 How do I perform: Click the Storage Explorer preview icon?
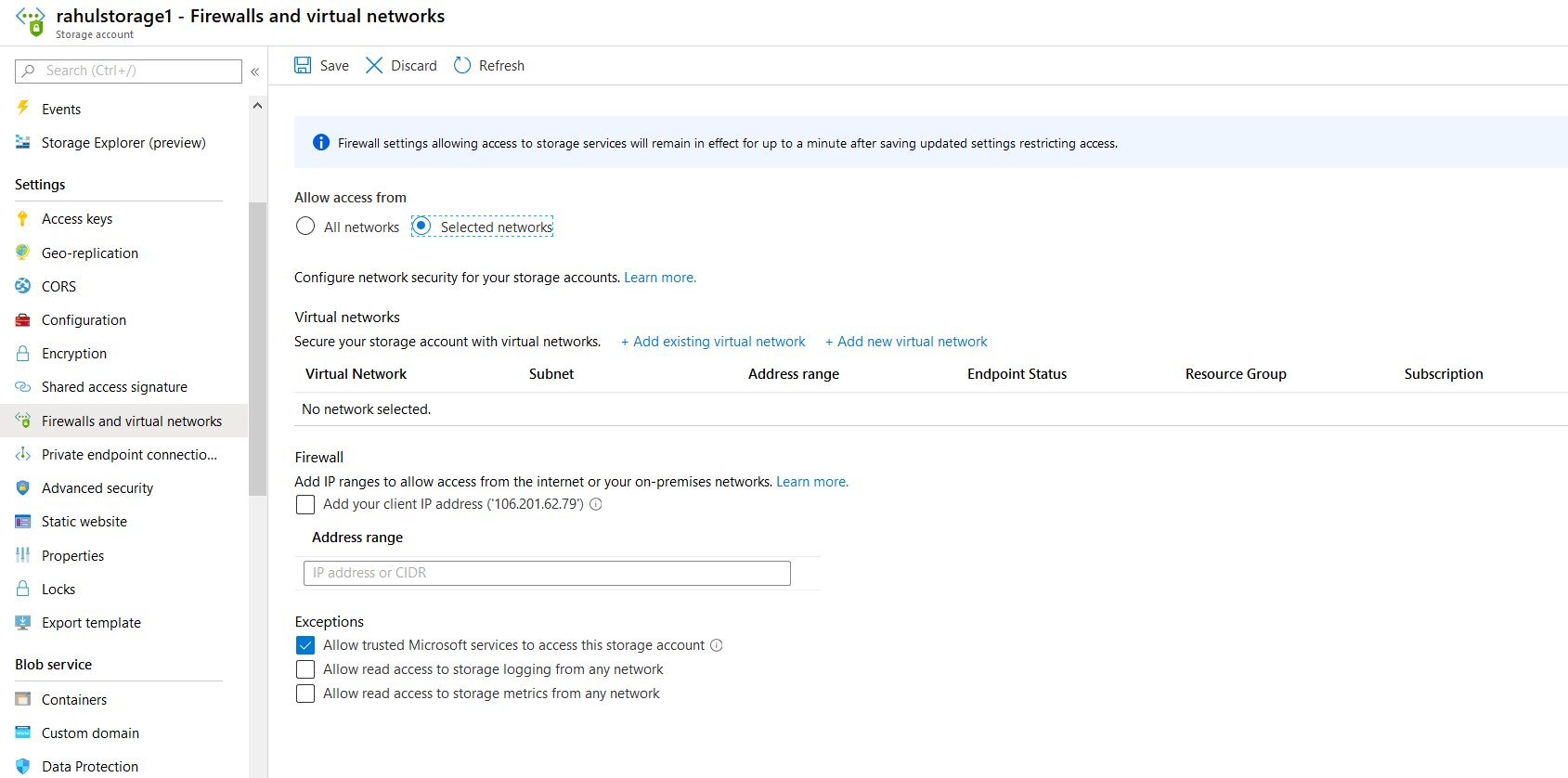pos(23,142)
